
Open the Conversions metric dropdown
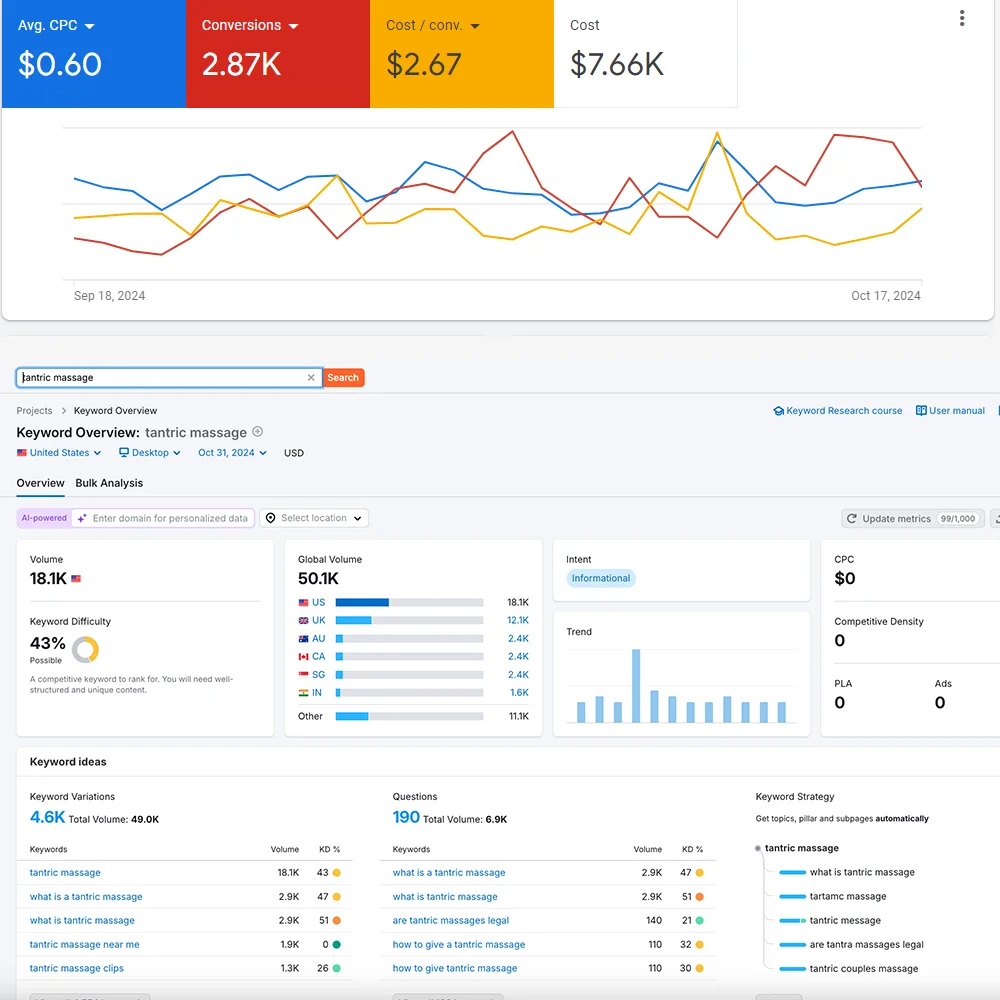point(293,26)
